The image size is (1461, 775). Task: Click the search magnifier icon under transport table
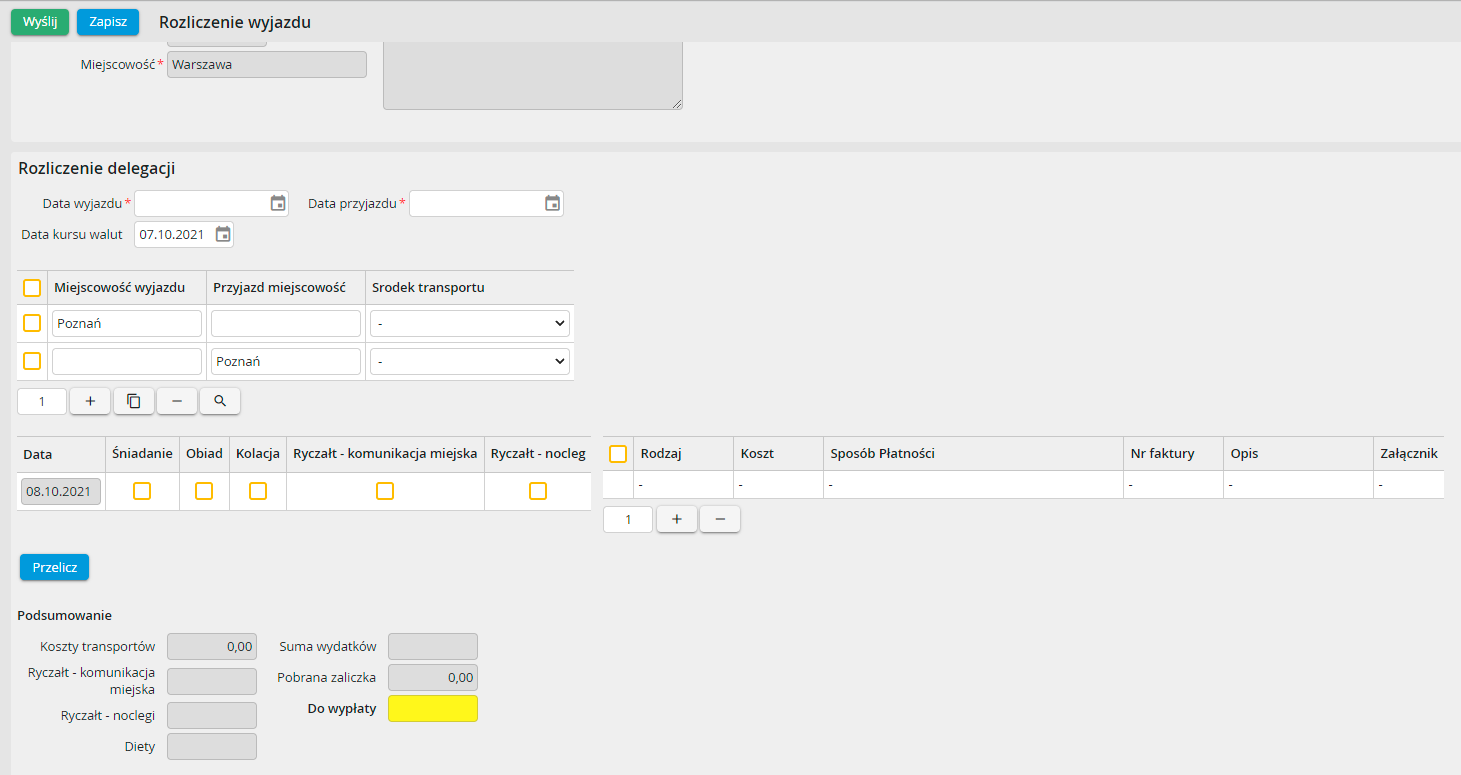220,401
